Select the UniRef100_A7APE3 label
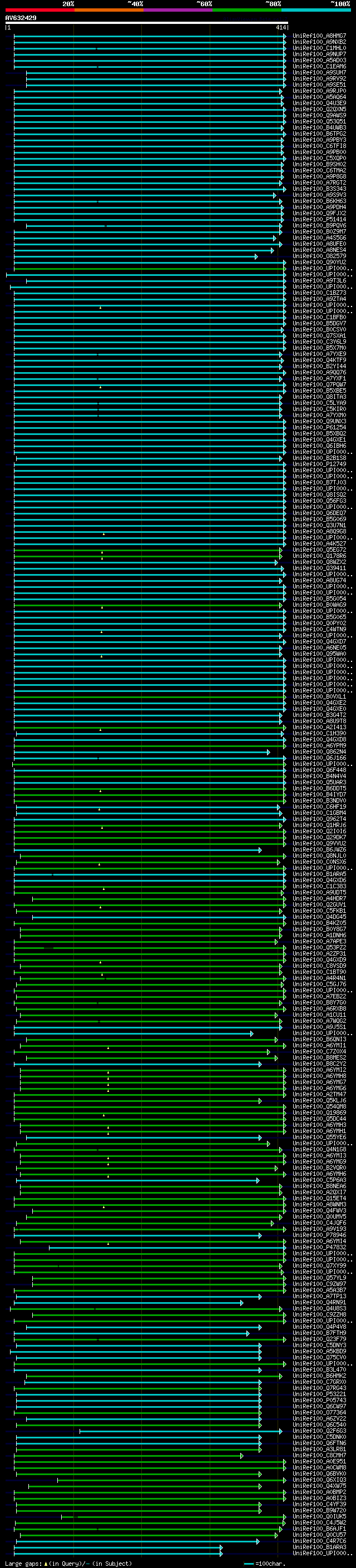The image size is (356, 1568). click(x=319, y=942)
